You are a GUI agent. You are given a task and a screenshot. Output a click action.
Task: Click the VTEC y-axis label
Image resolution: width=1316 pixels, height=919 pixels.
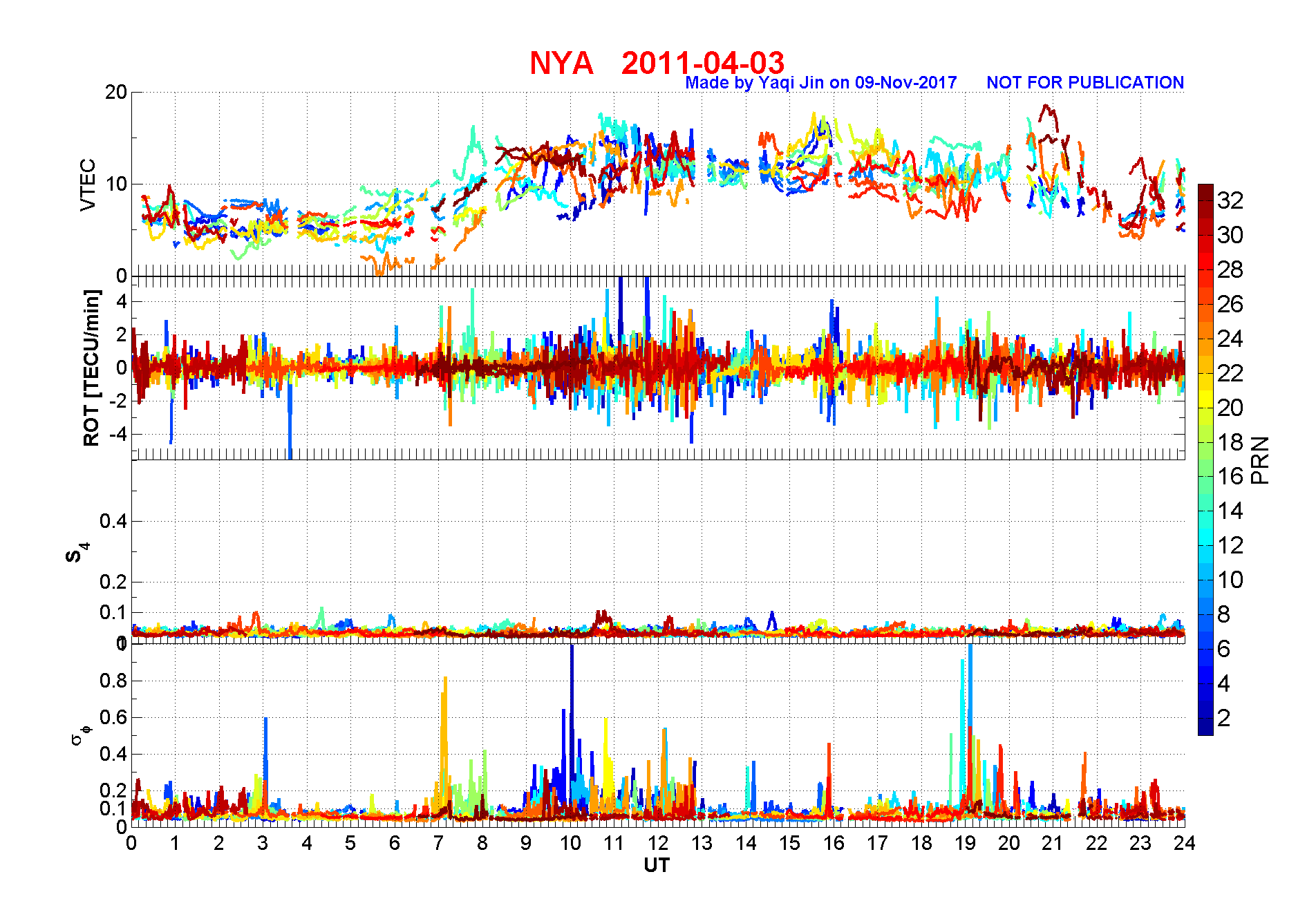coord(88,184)
